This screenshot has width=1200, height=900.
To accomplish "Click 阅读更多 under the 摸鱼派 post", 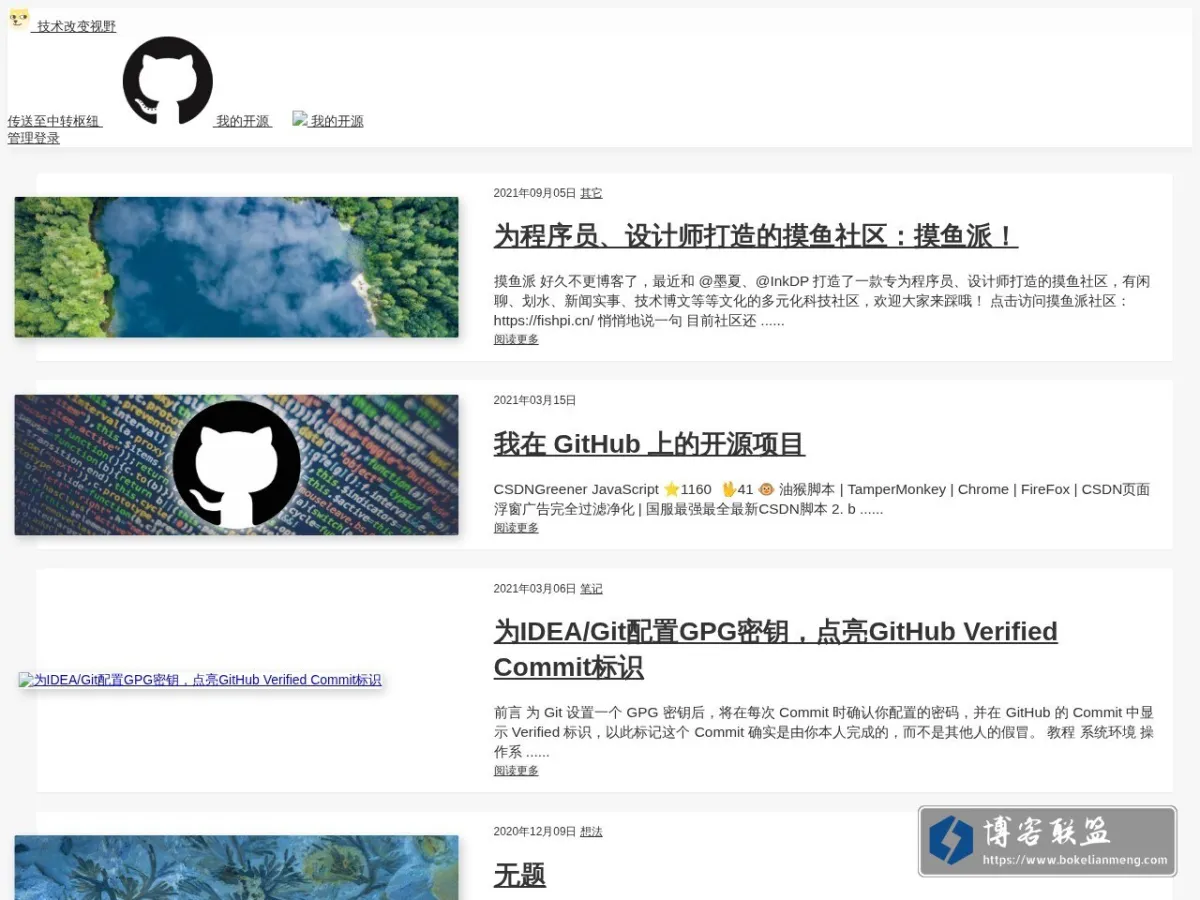I will 516,340.
